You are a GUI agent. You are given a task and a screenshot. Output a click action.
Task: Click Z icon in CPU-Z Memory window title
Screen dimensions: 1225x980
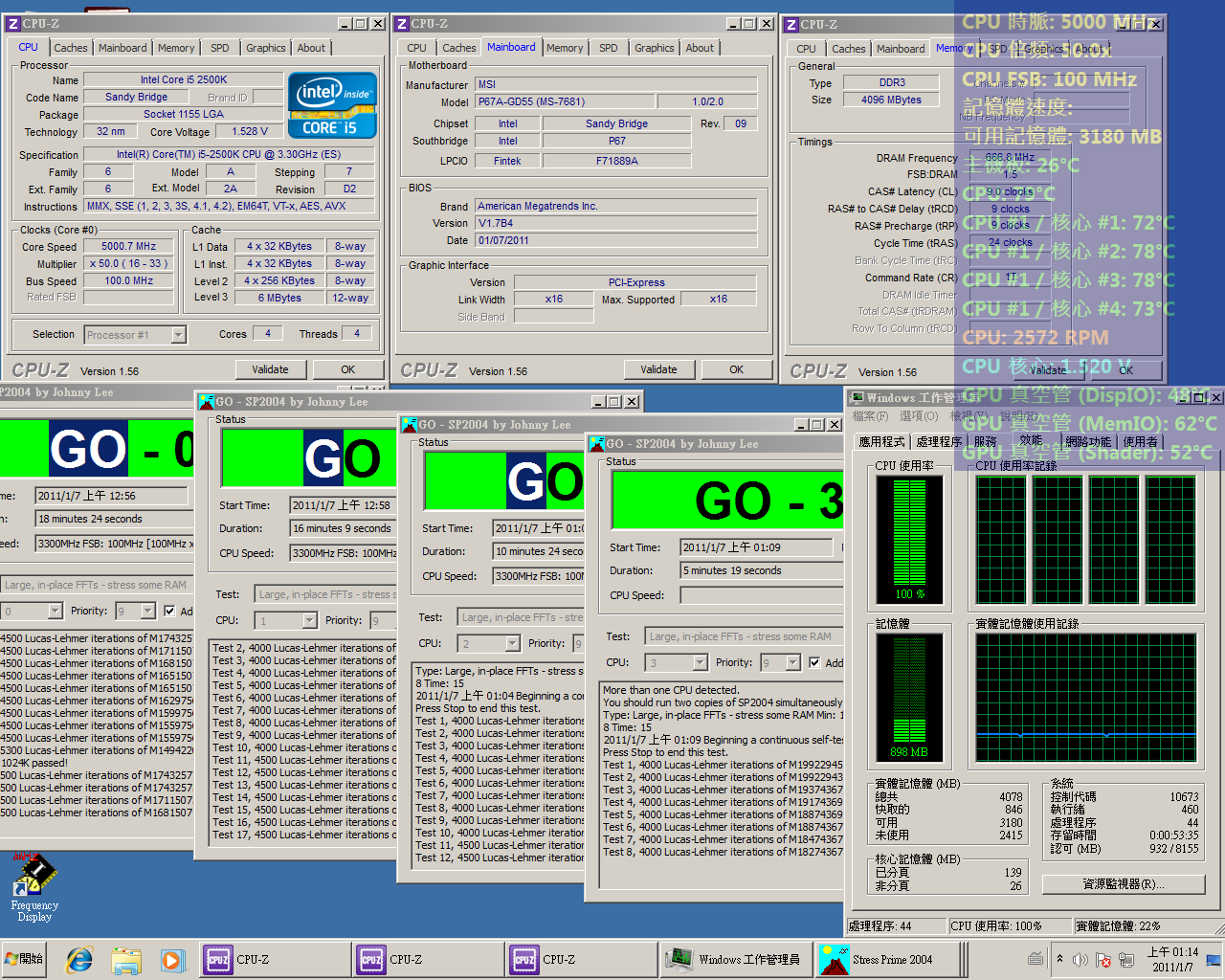point(791,24)
